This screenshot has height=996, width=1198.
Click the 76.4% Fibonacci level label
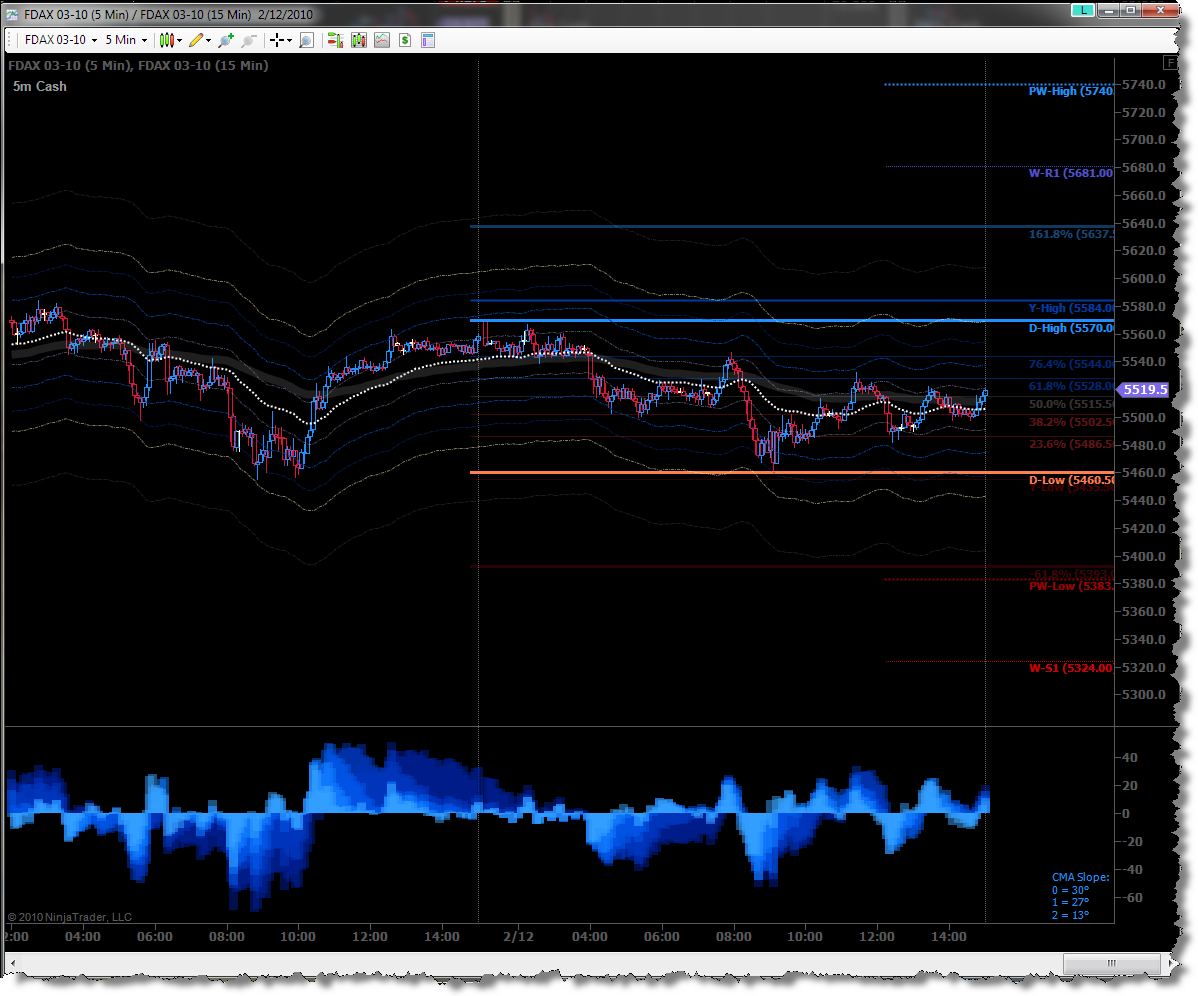pyautogui.click(x=1070, y=364)
